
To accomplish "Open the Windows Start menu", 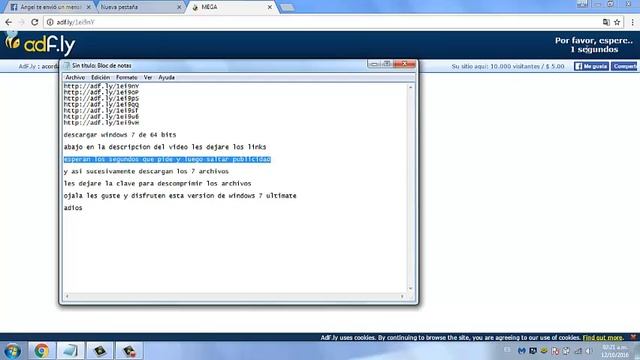I will [12, 351].
